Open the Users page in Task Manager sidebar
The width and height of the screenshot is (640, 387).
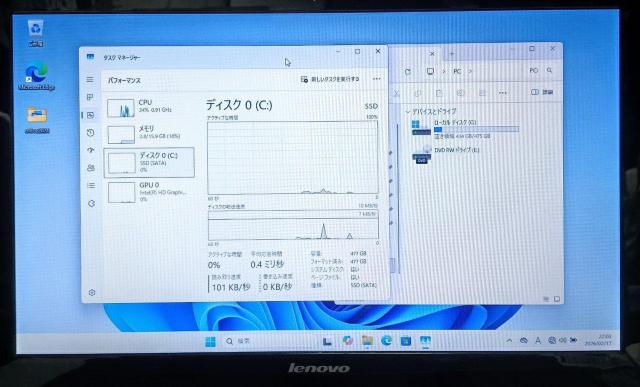coord(91,168)
